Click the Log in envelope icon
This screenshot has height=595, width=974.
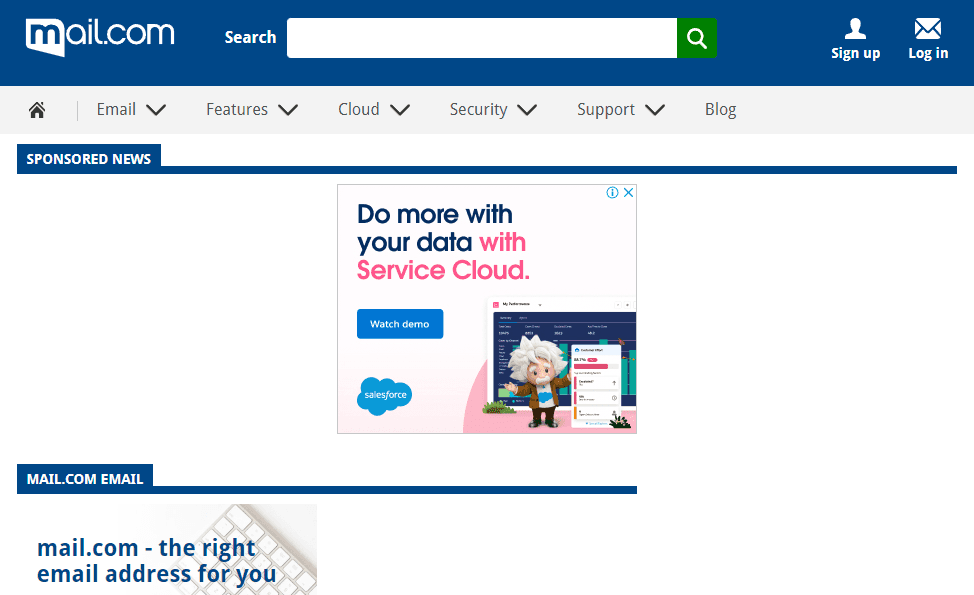pos(927,29)
